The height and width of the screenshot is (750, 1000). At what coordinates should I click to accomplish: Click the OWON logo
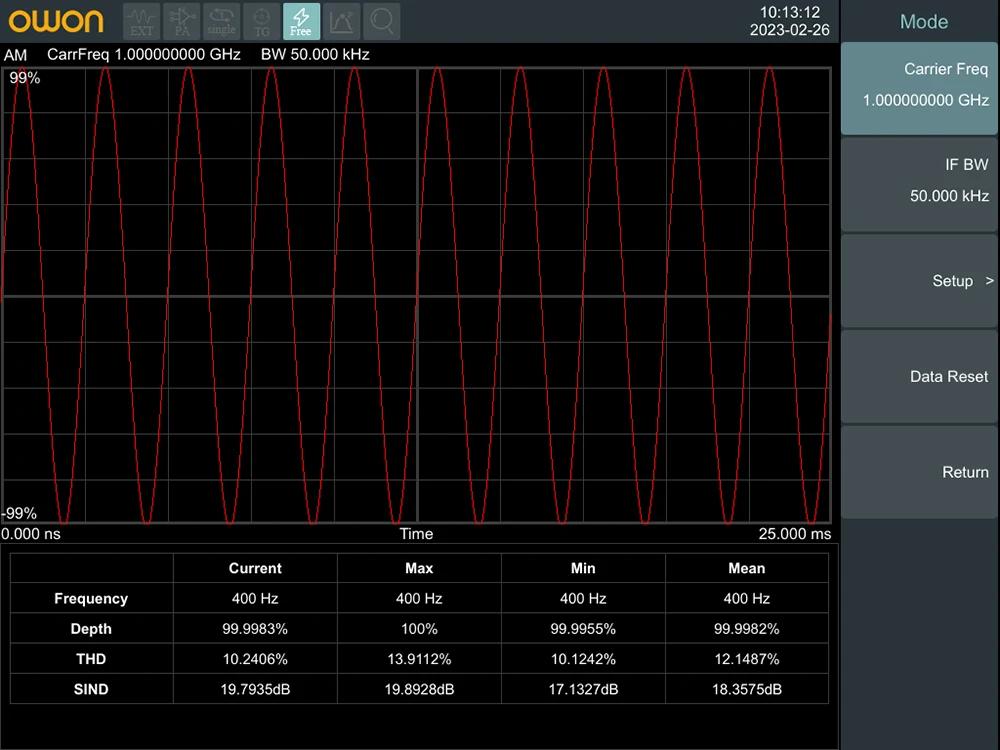tap(56, 21)
